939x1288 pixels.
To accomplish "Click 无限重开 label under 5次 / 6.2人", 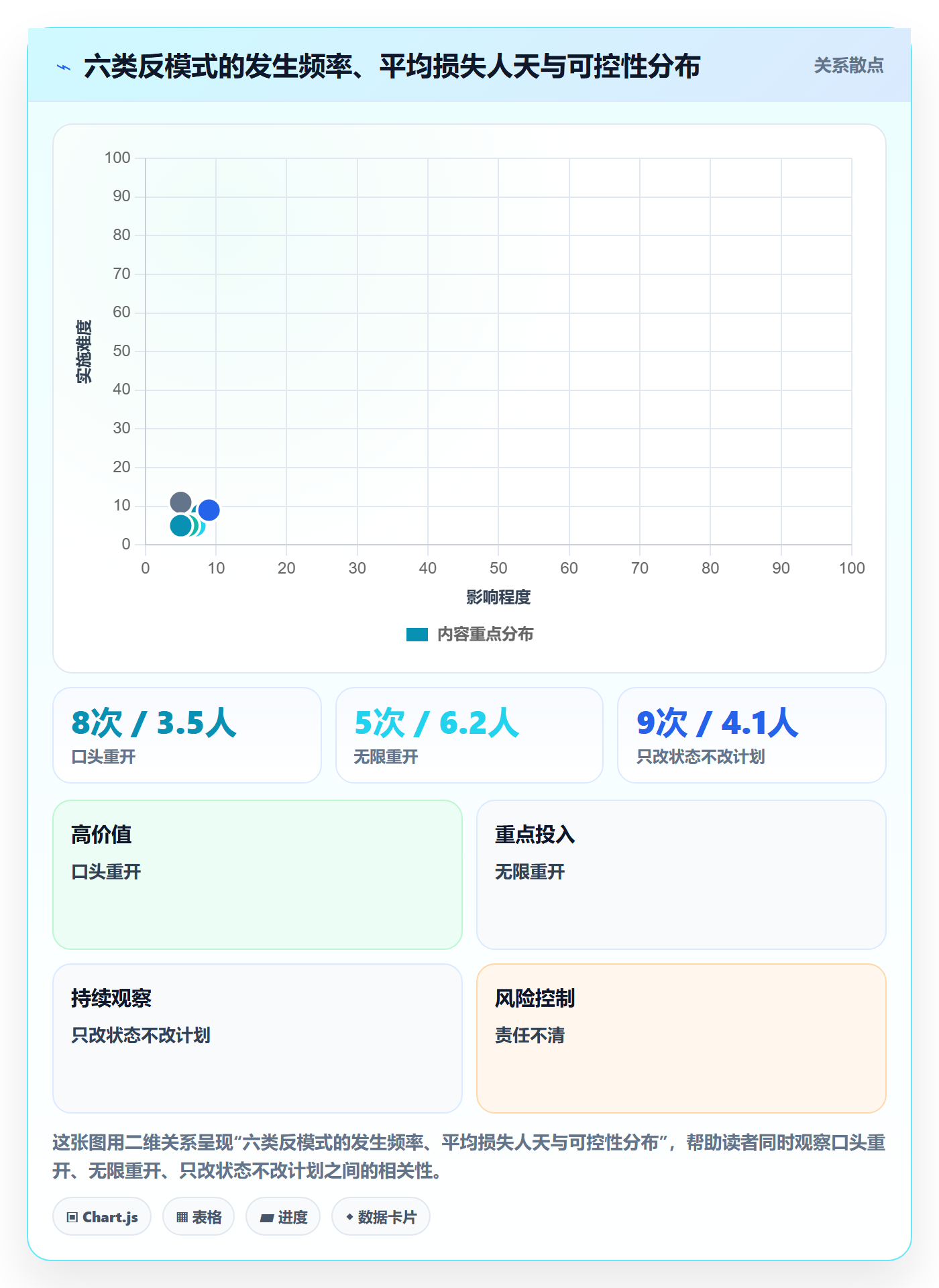I will click(386, 757).
